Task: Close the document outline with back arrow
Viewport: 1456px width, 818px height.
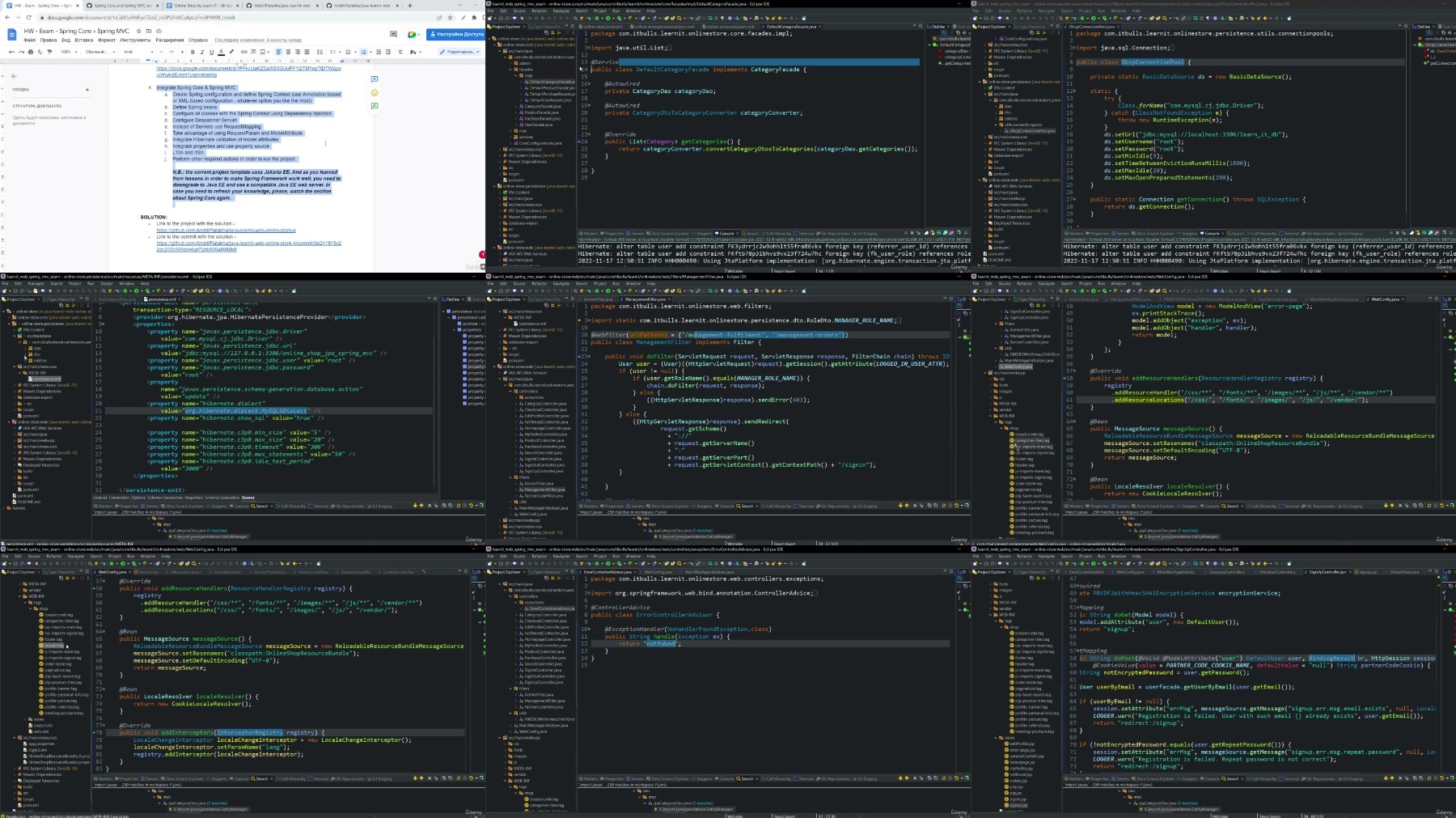Action: coord(14,76)
